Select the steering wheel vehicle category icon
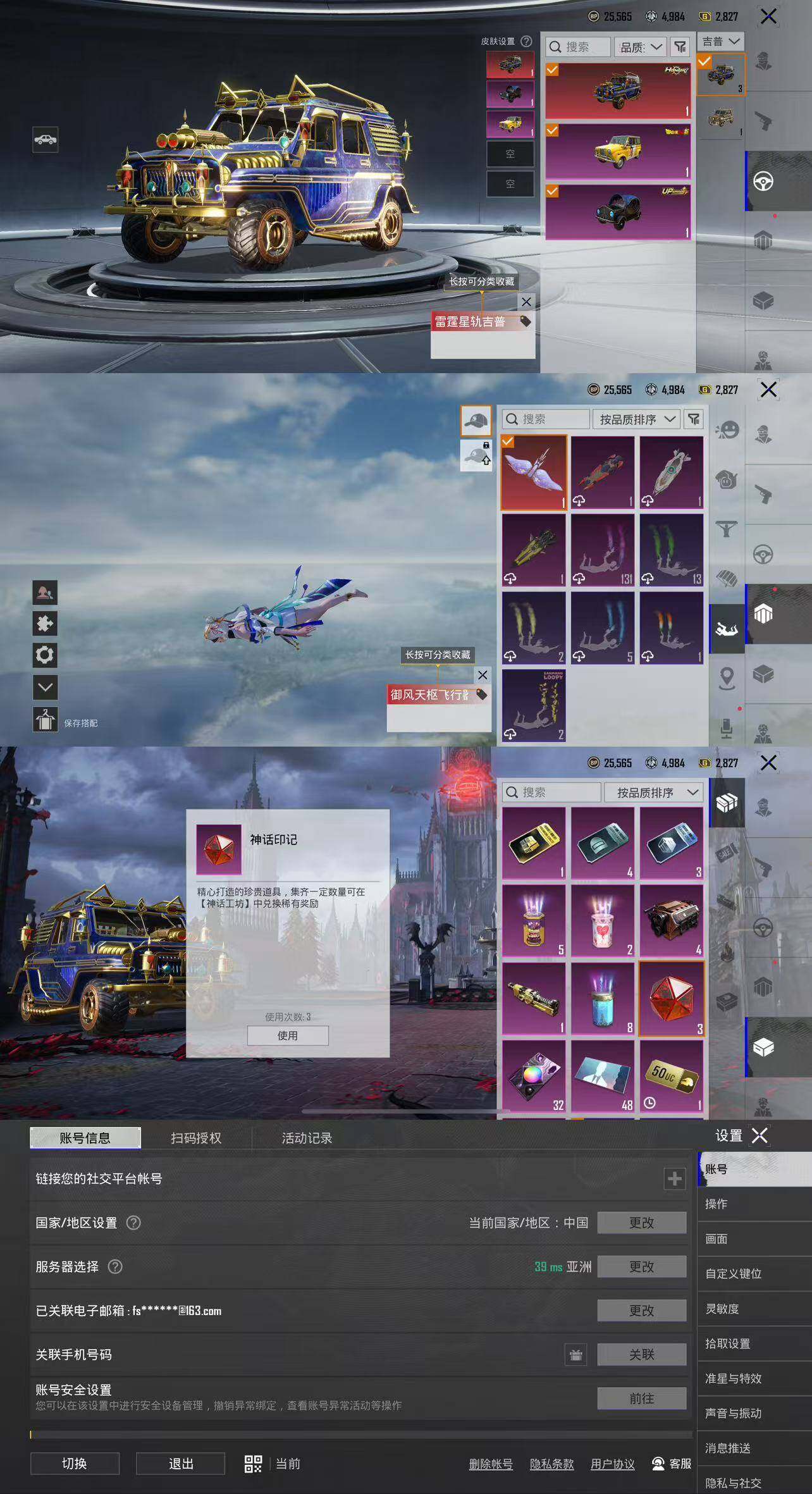The width and height of the screenshot is (812, 1494). [x=763, y=182]
